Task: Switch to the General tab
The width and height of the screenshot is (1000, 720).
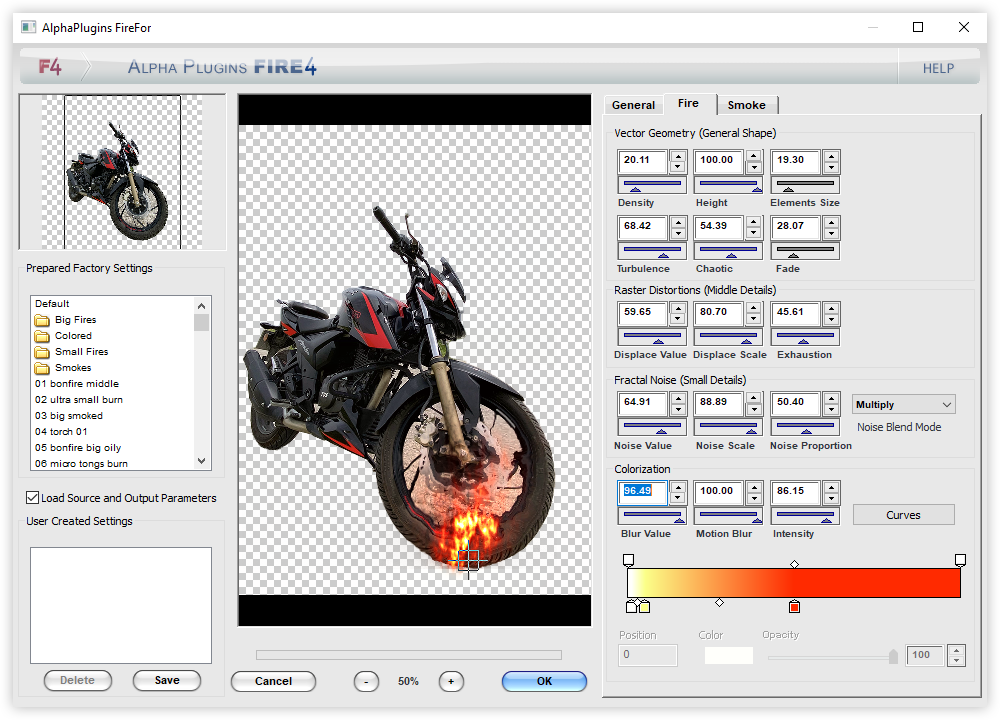Action: tap(633, 105)
